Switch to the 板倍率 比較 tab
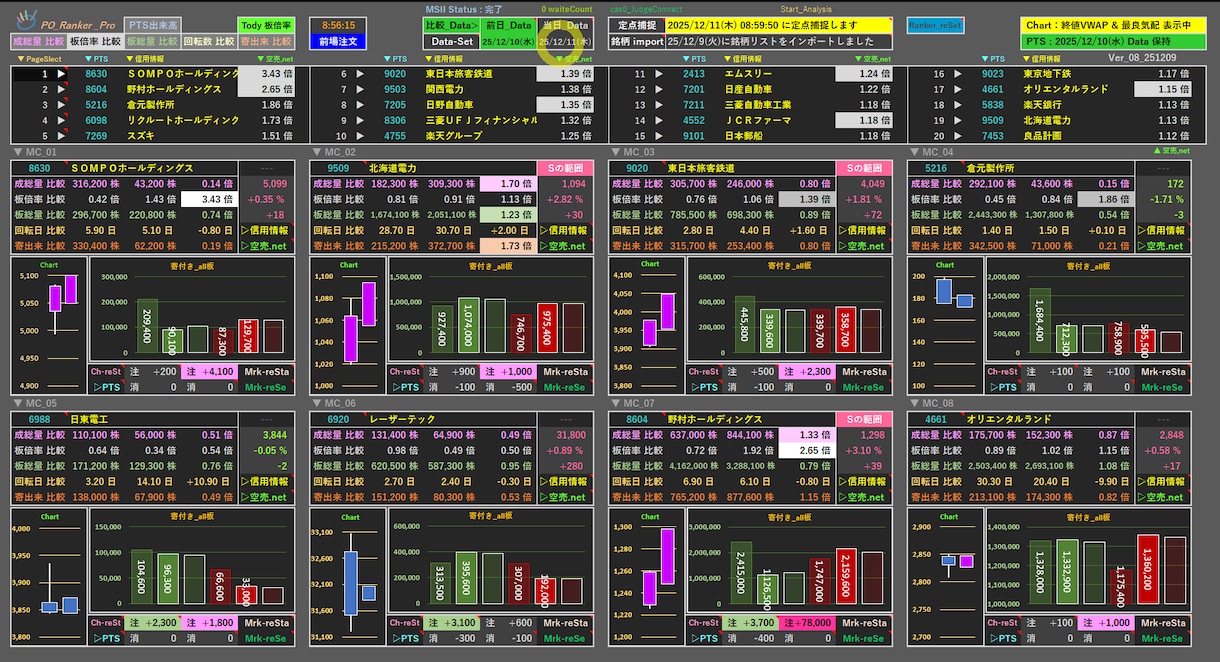The image size is (1220, 662). tap(95, 42)
